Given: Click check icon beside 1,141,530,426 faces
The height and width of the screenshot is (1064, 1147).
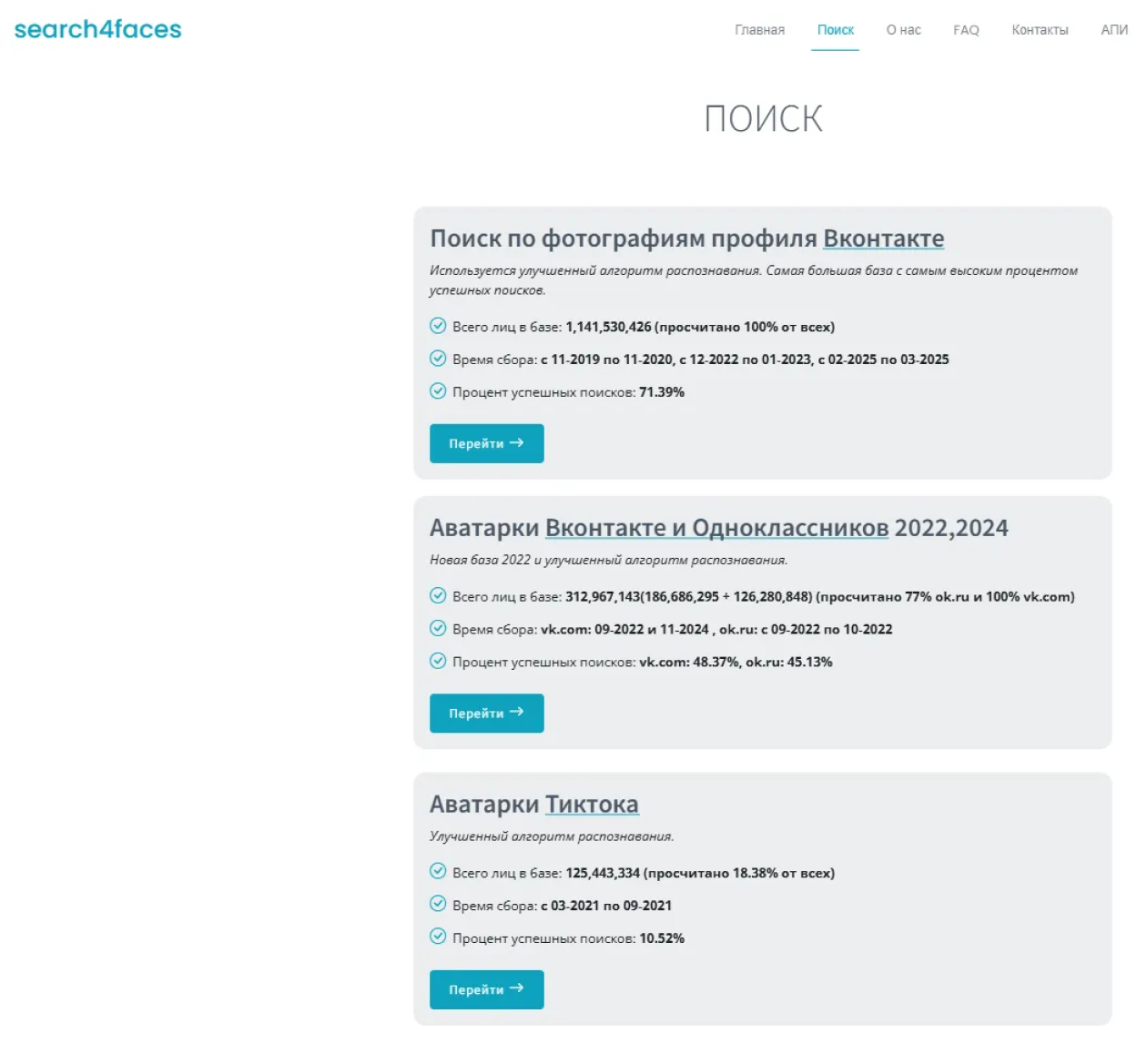Looking at the screenshot, I should coord(438,326).
